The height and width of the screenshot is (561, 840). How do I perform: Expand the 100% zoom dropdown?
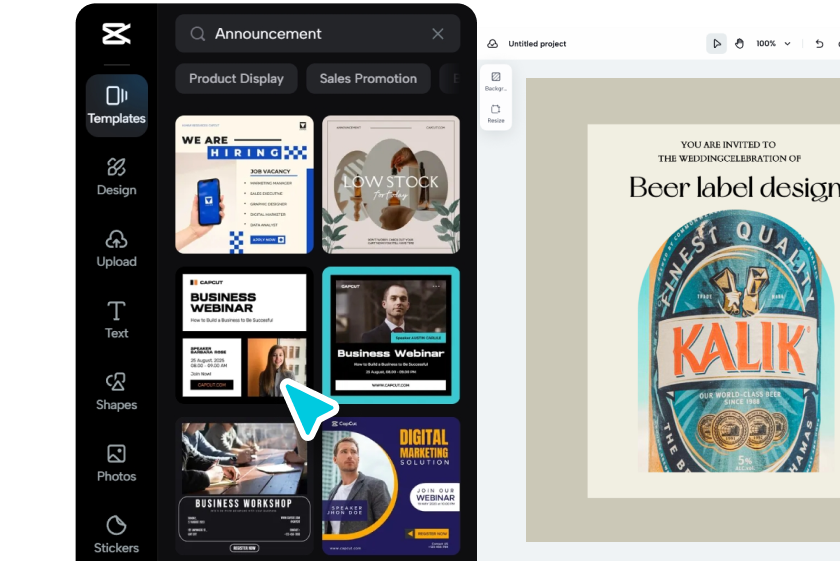(x=774, y=44)
